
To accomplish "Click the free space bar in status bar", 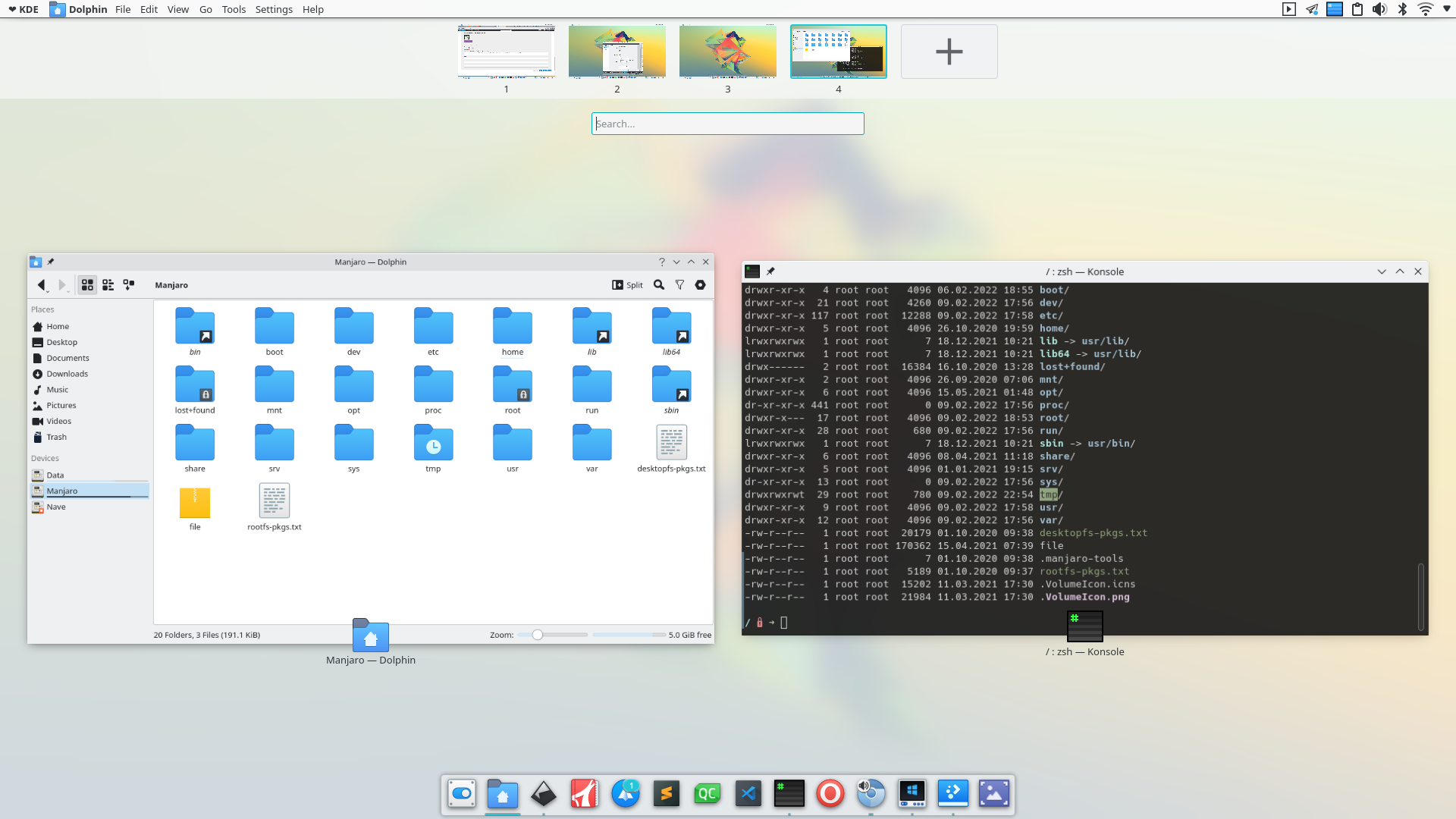I will 629,635.
